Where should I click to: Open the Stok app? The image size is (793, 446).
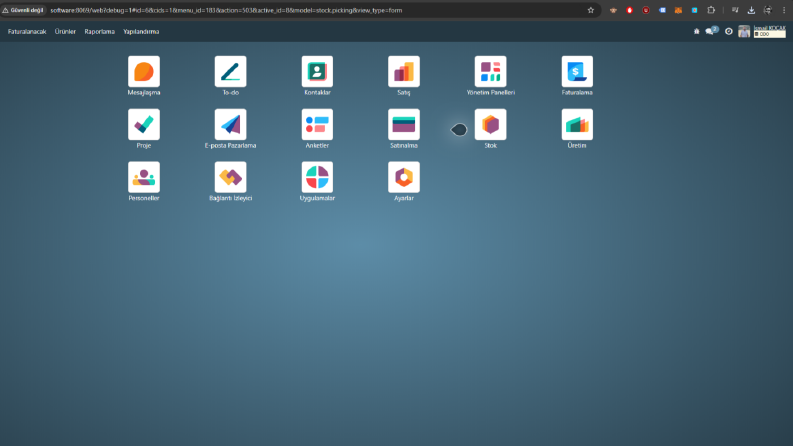(x=491, y=124)
